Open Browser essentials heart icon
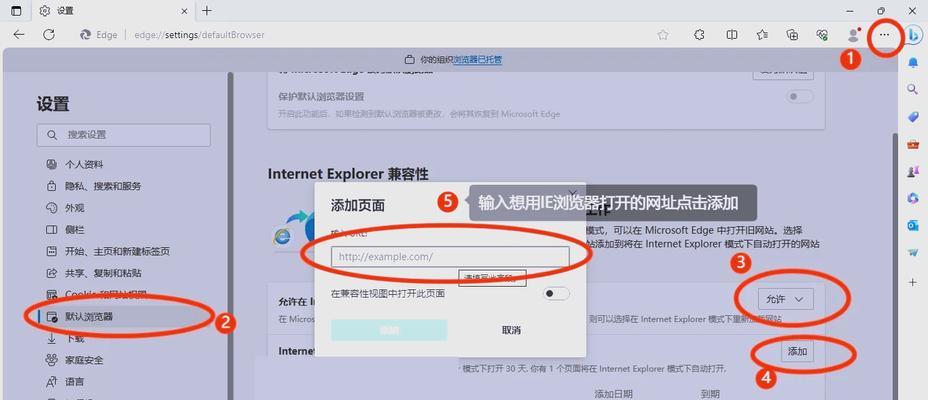Image resolution: width=928 pixels, height=400 pixels. (x=821, y=35)
